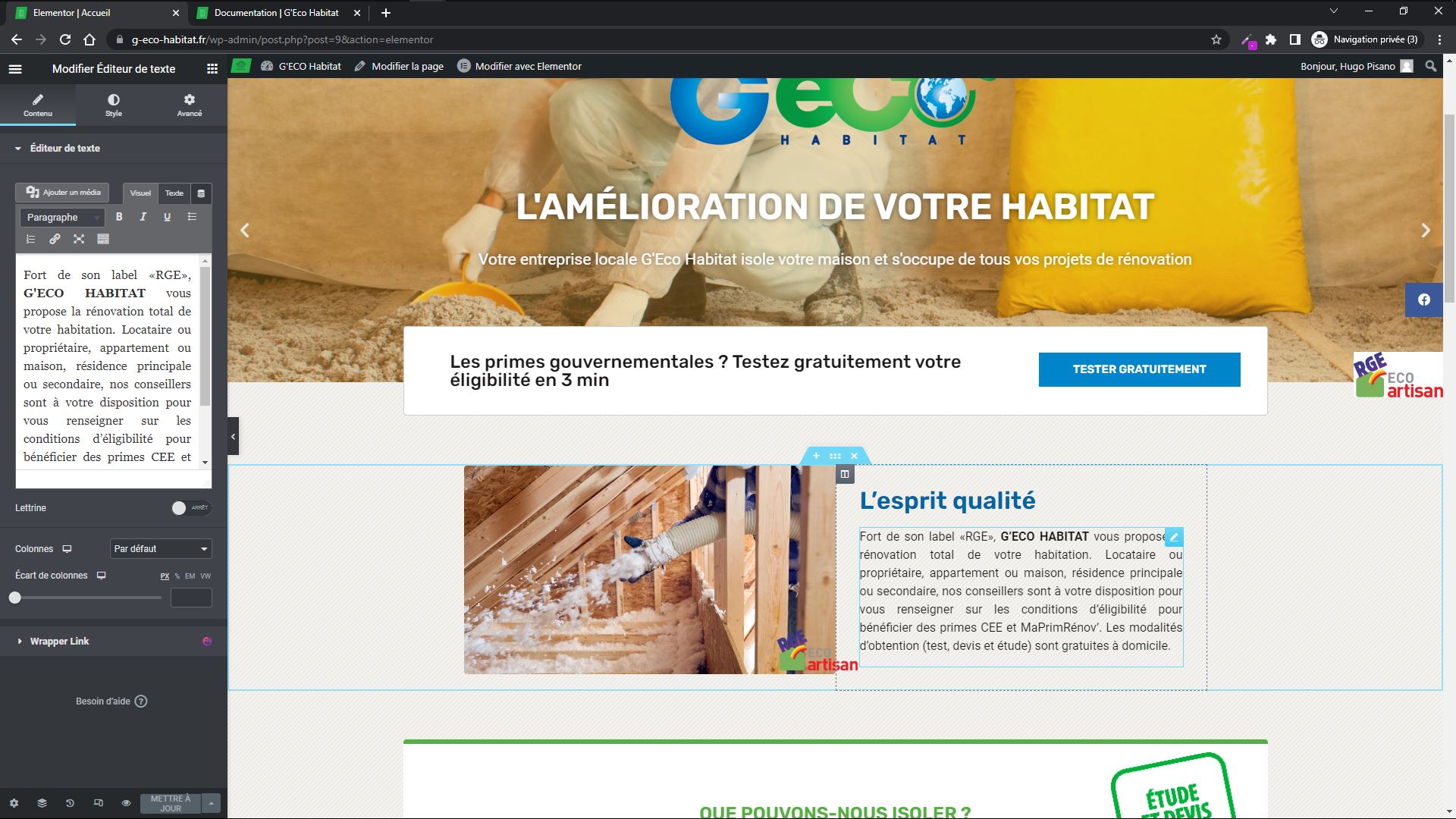Click the distraction-free fullscreen icon
Screen dimensions: 1456x819
[x=79, y=239]
